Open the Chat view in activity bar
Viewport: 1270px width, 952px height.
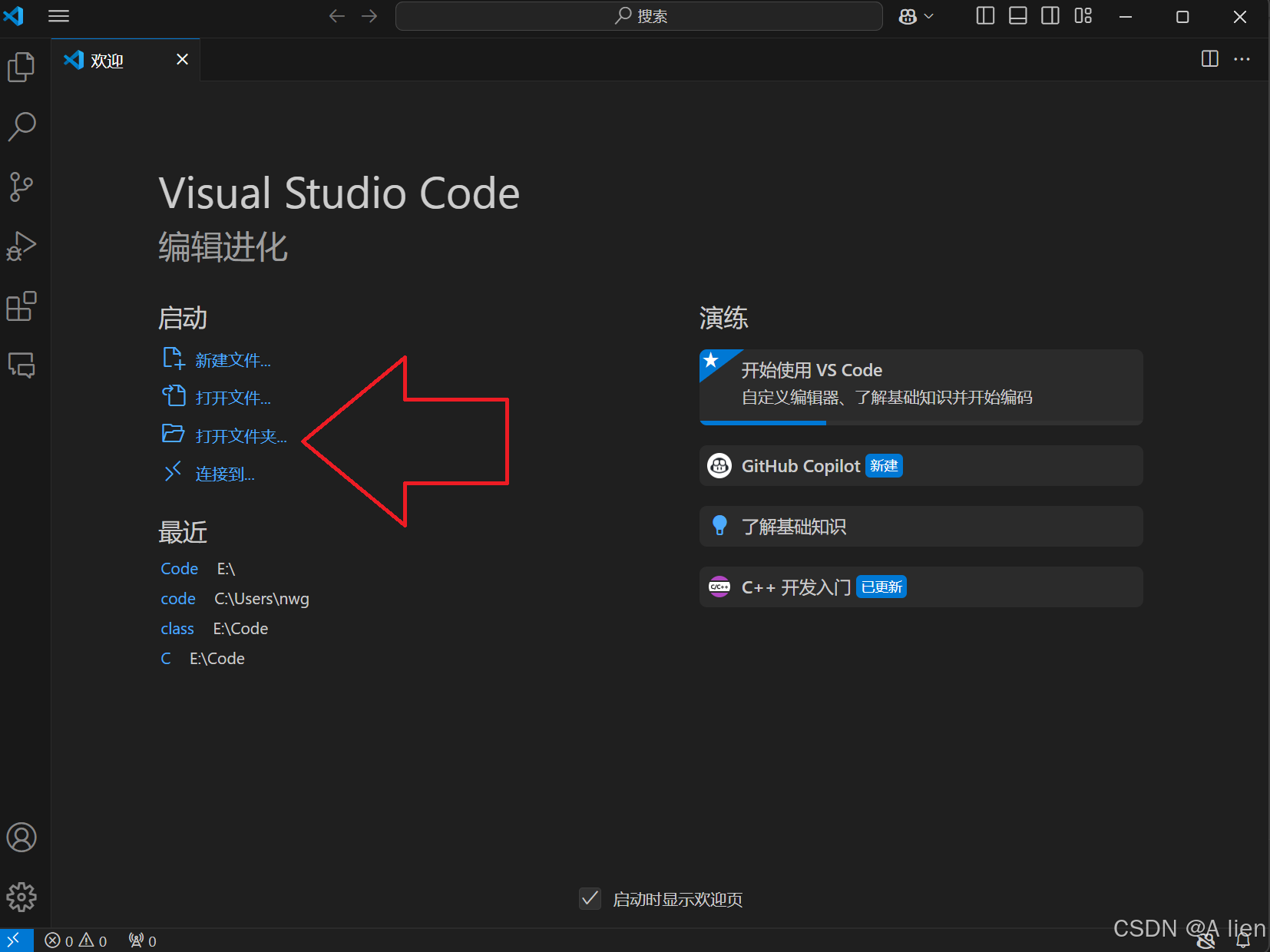point(21,365)
